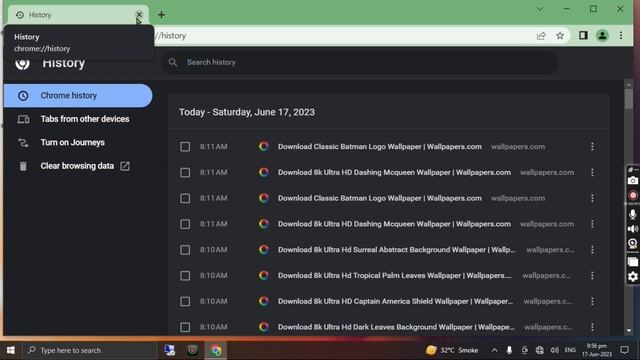The width and height of the screenshot is (640, 360).
Task: Click the trash icon beside Clear browsing data
Action: 23,166
